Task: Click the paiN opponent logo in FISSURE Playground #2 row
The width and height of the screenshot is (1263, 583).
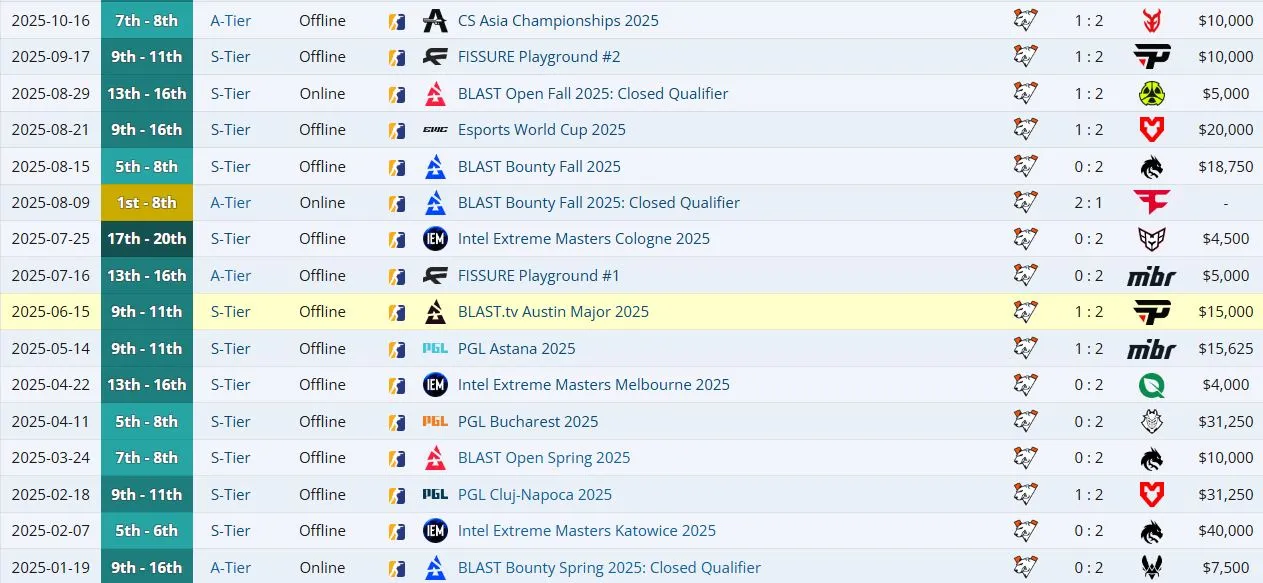Action: point(1153,57)
